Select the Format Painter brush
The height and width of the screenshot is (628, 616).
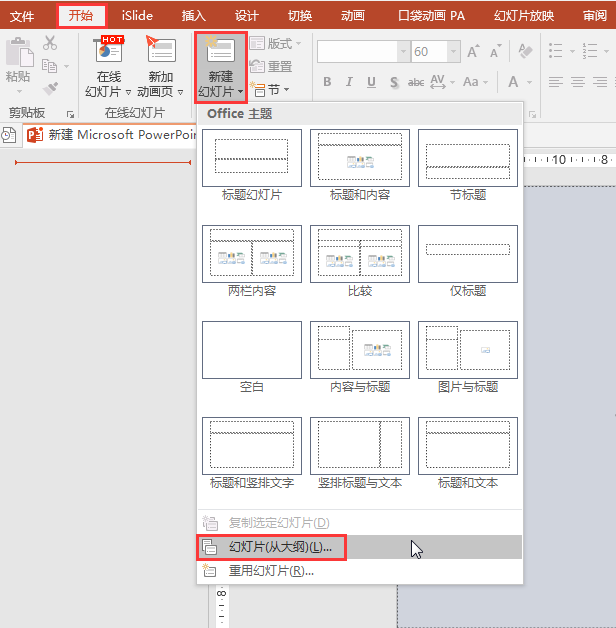click(50, 89)
